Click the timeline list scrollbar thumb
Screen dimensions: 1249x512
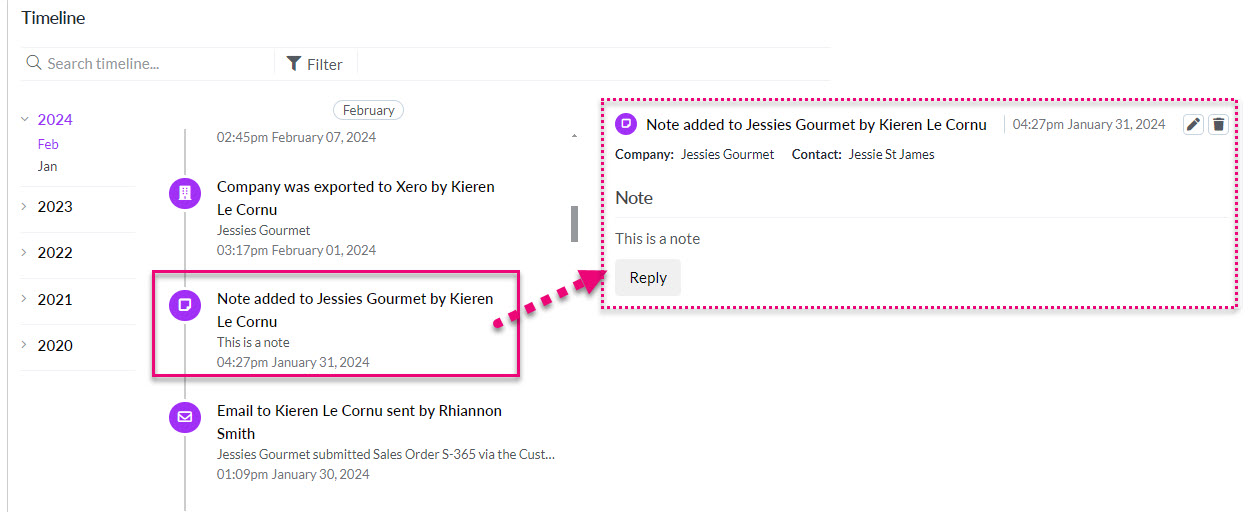[574, 224]
